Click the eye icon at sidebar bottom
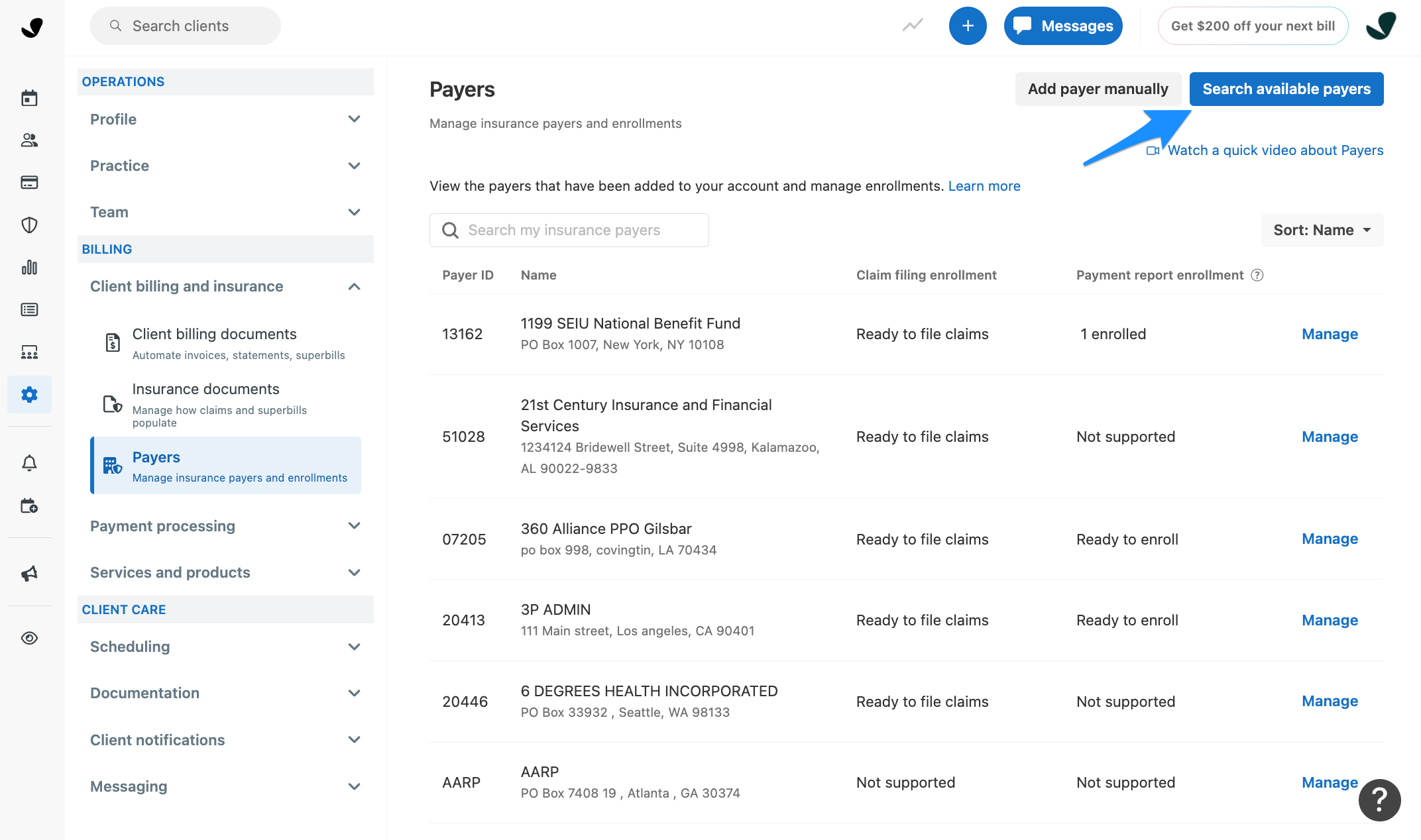Screen dimensions: 1421x840 pos(29,638)
